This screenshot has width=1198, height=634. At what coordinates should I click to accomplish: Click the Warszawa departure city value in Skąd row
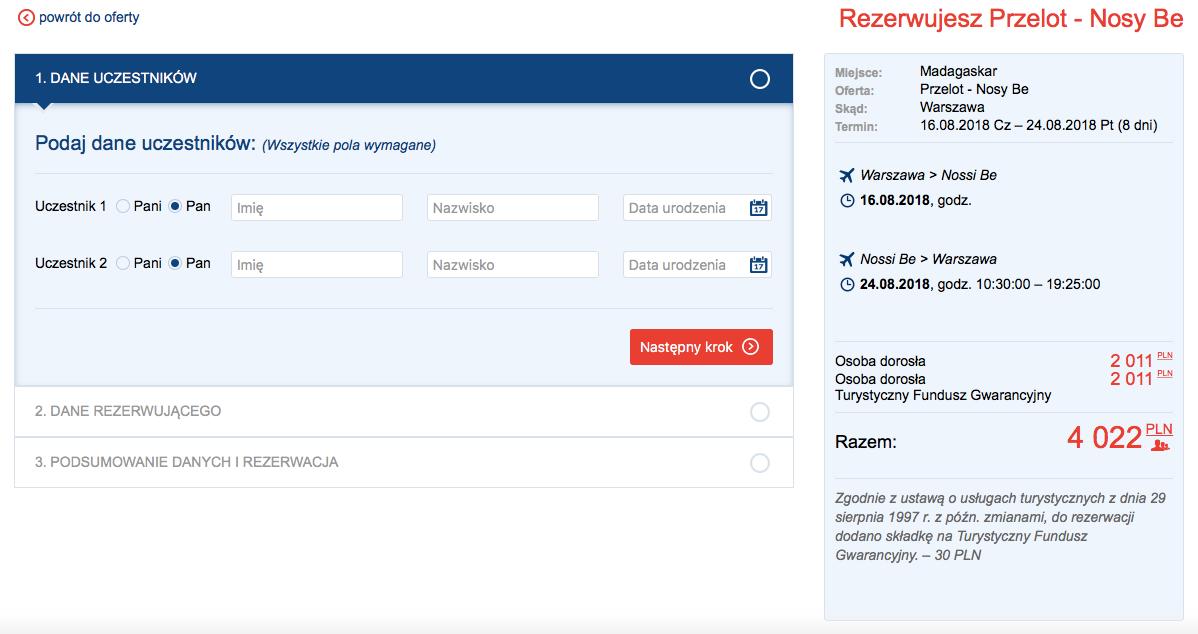952,108
